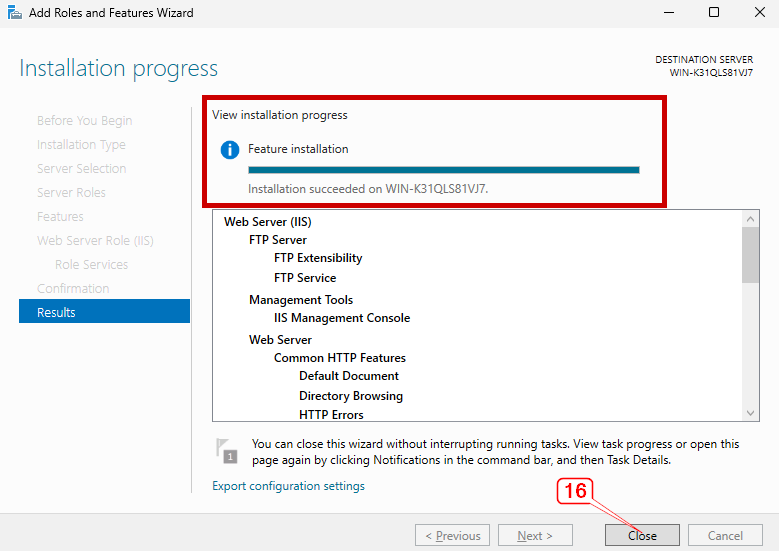Viewport: 779px width, 551px height.
Task: Click the Next button
Action: click(535, 535)
